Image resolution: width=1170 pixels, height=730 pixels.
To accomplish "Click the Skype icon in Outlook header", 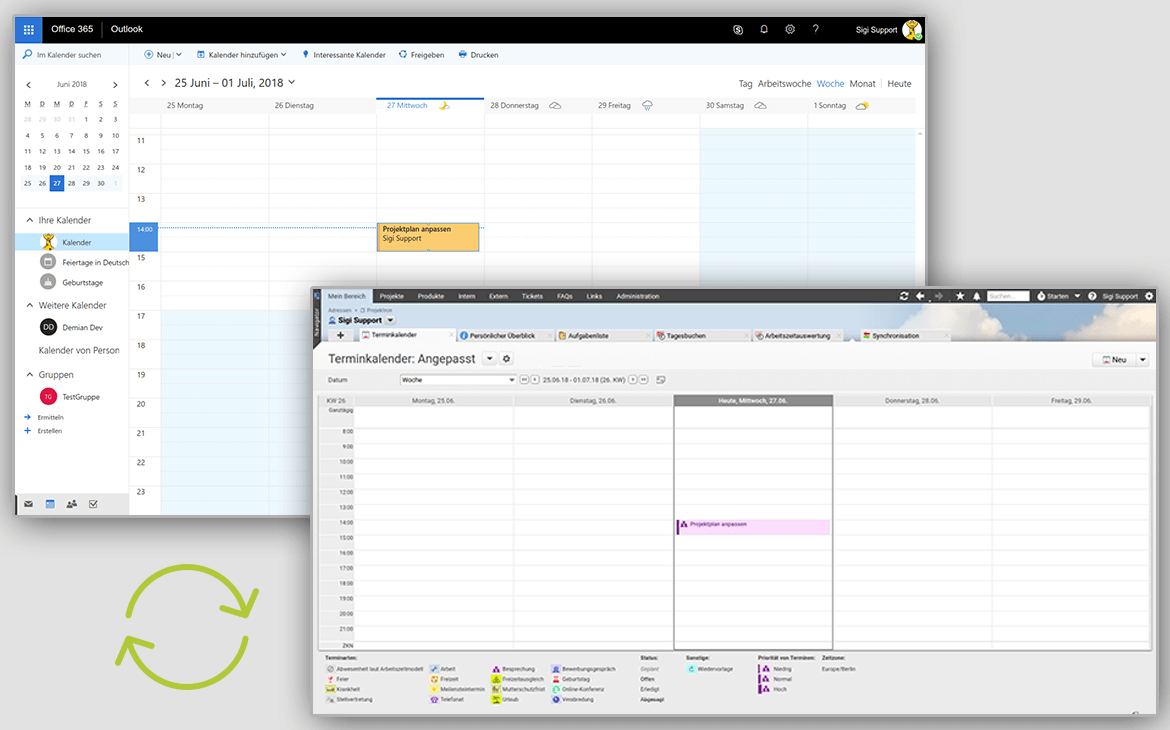I will [x=738, y=30].
